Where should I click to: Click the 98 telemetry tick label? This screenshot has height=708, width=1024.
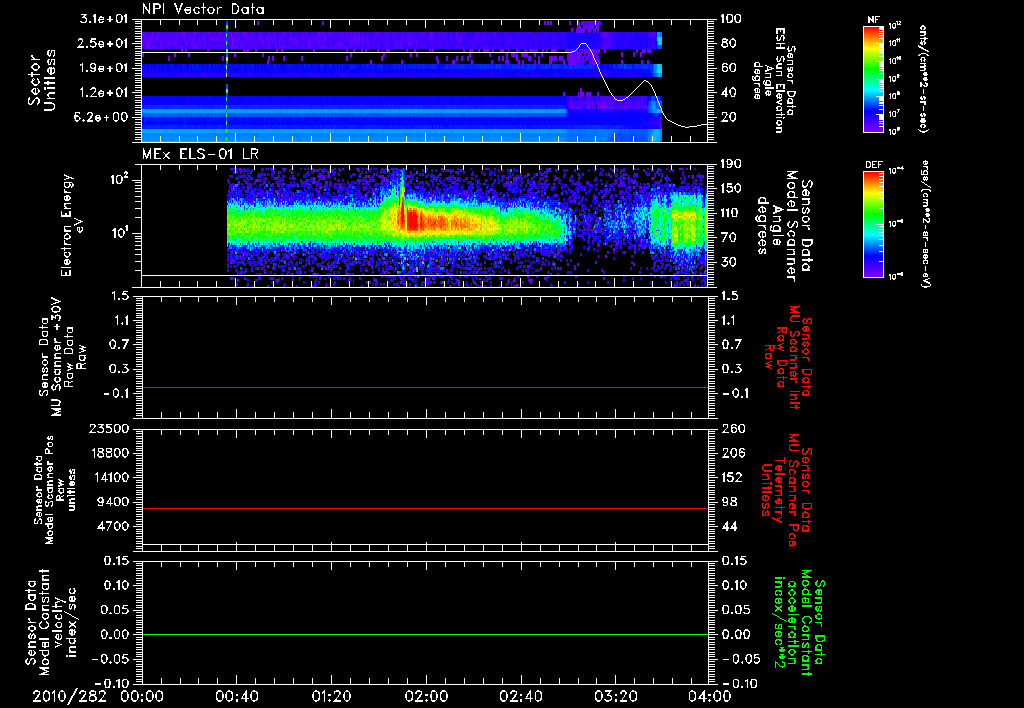click(729, 502)
